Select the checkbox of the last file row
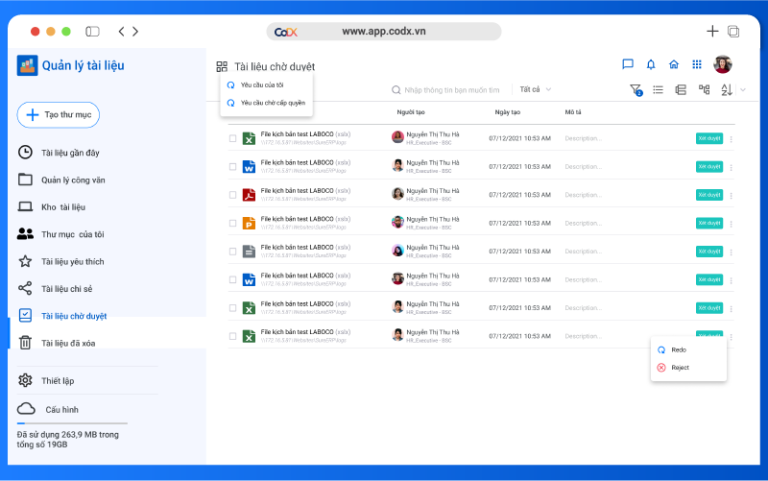 (x=233, y=335)
